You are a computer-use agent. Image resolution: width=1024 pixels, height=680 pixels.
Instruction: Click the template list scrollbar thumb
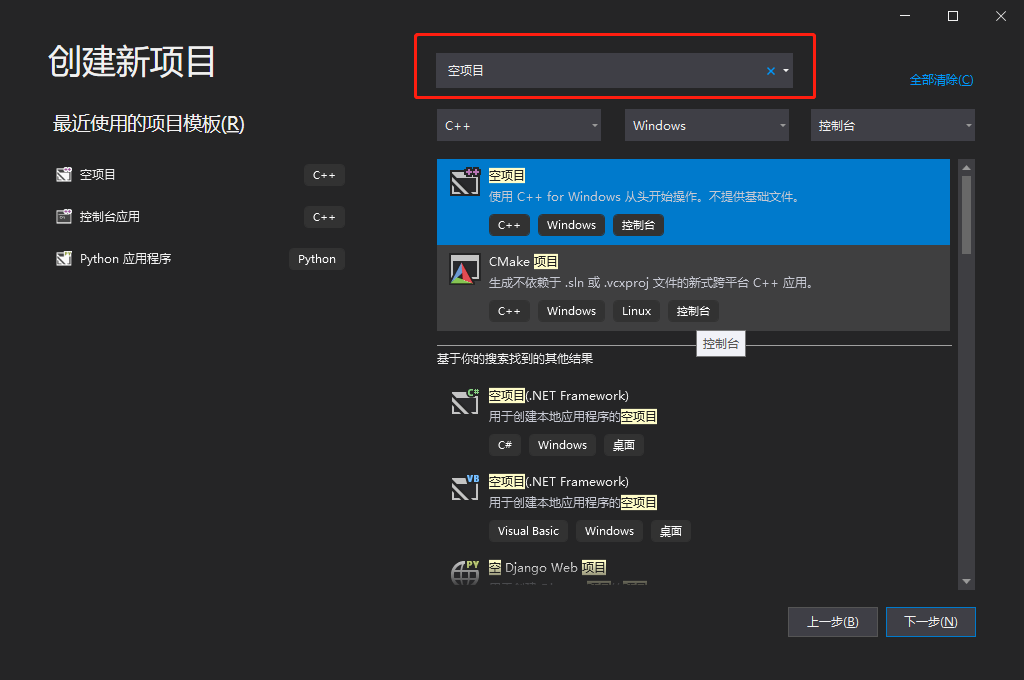pos(967,215)
